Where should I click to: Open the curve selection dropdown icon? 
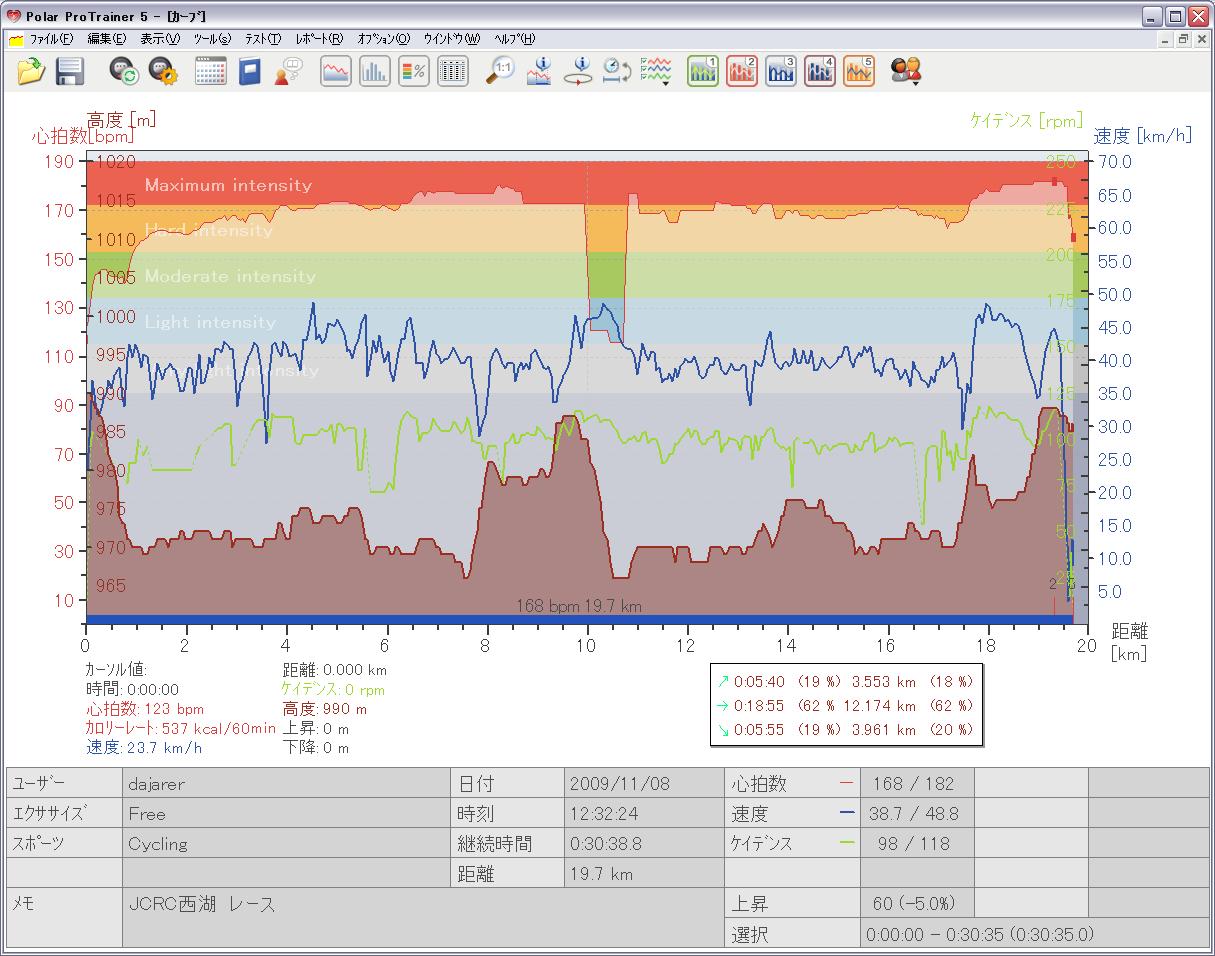pos(656,71)
